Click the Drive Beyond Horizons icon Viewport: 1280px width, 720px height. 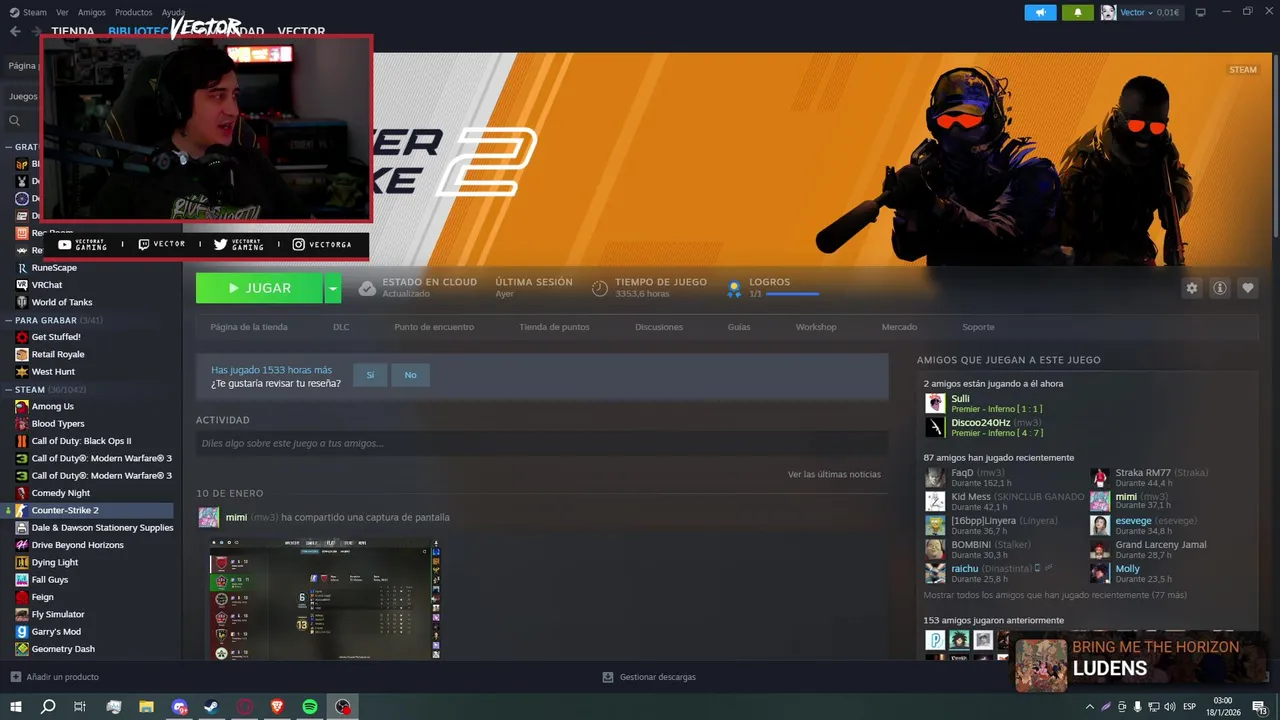coord(22,545)
